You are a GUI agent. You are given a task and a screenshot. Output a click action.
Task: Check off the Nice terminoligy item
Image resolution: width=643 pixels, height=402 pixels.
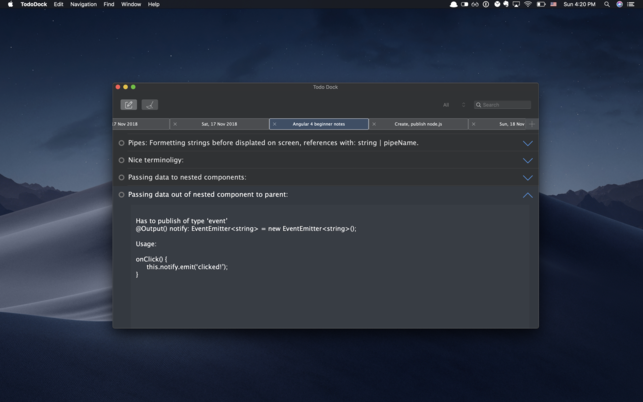tap(121, 160)
